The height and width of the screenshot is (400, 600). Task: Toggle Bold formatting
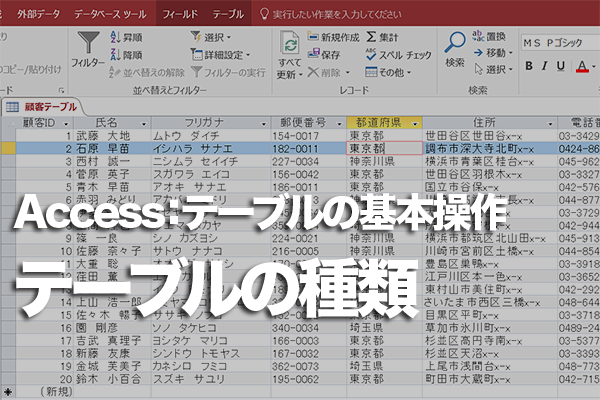(529, 66)
